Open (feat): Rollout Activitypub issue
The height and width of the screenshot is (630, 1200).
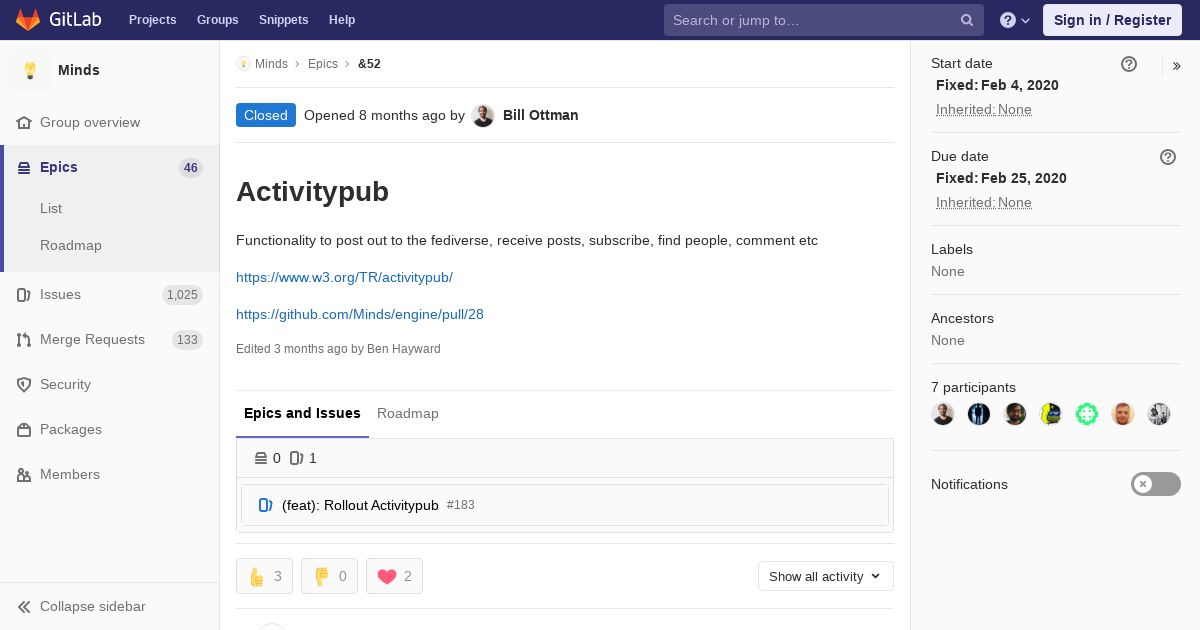[x=360, y=505]
